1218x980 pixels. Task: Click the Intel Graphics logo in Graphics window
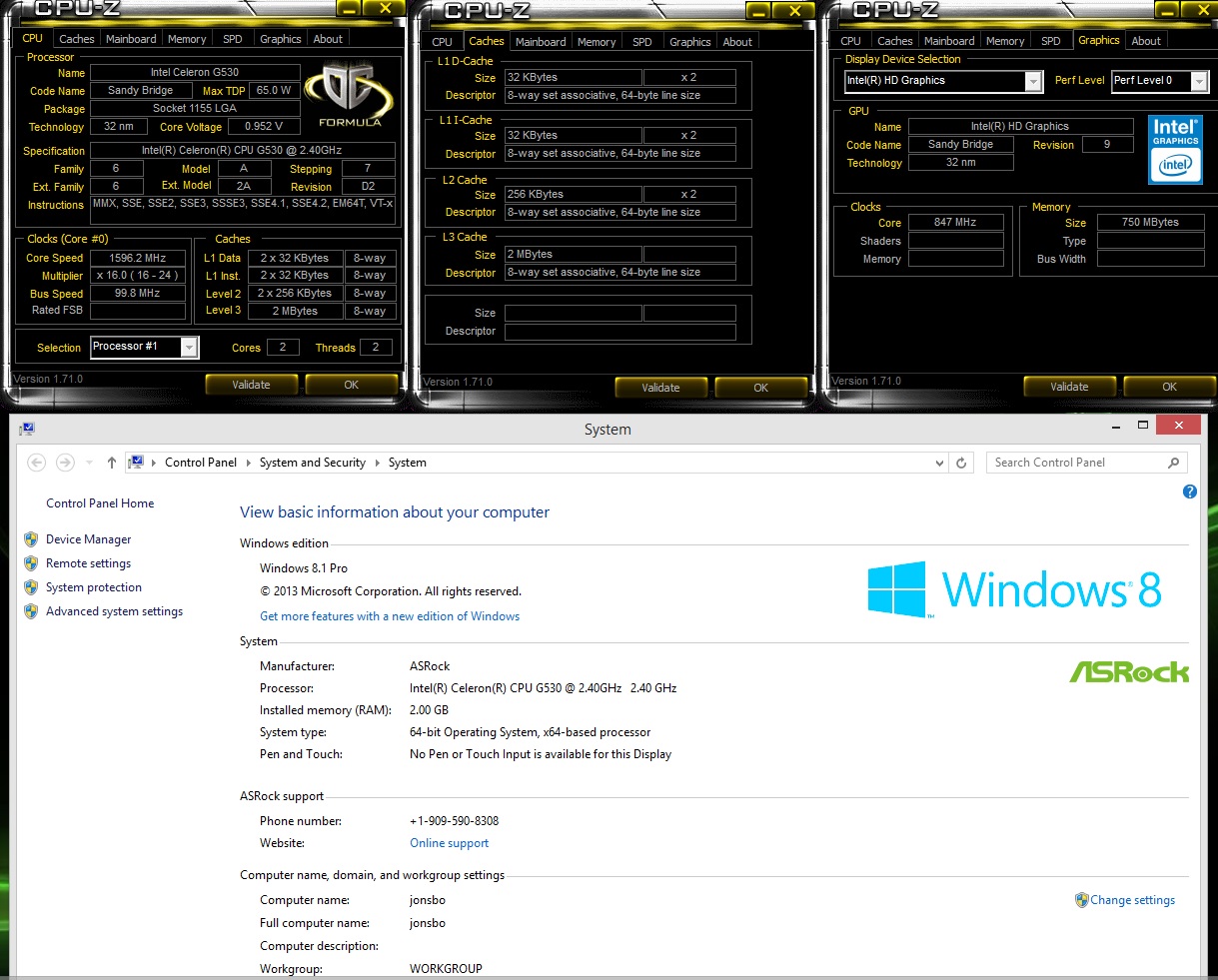[x=1175, y=151]
